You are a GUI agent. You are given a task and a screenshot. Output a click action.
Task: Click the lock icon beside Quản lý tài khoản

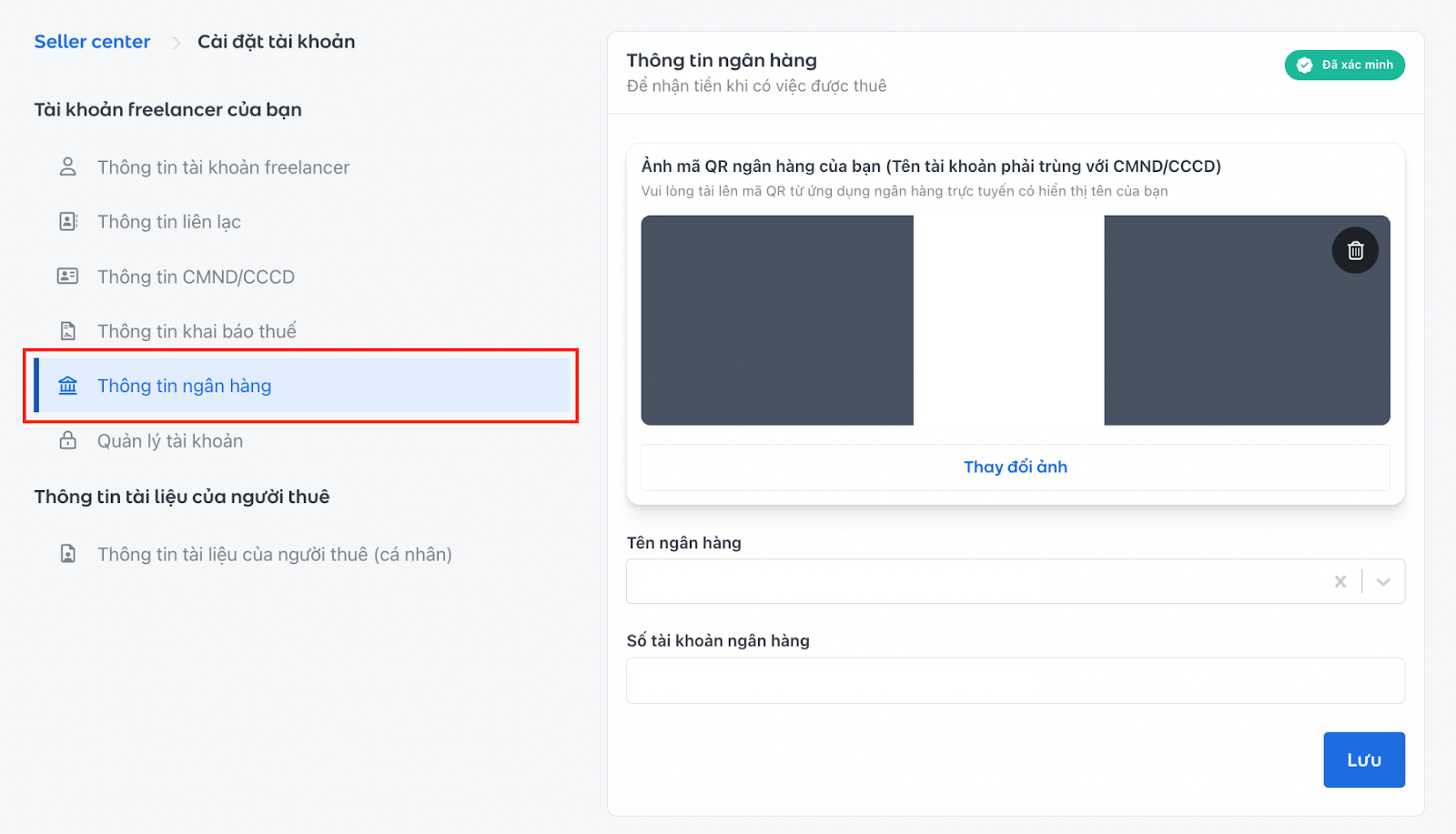67,440
